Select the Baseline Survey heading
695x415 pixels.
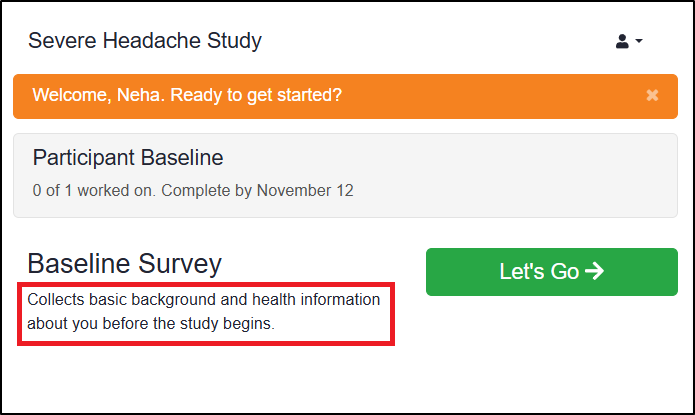pos(124,264)
